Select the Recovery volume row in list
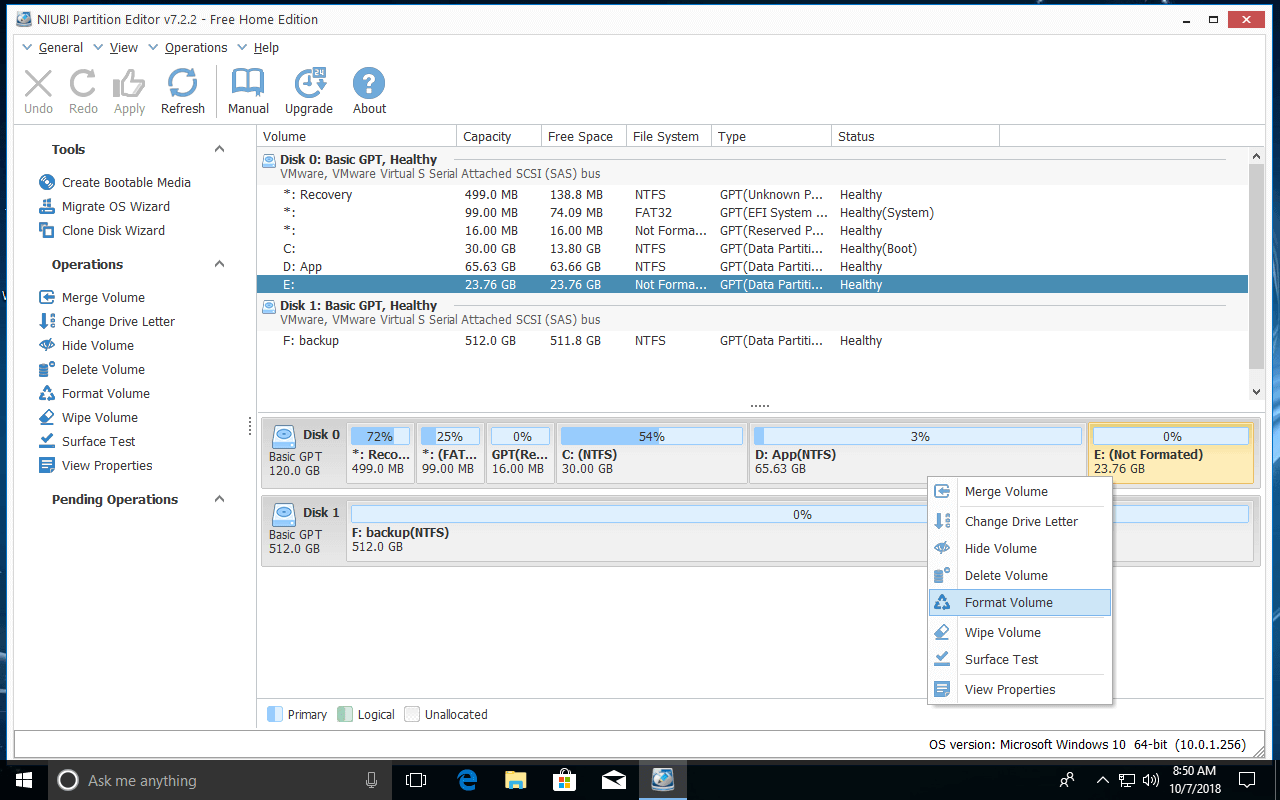 click(752, 195)
